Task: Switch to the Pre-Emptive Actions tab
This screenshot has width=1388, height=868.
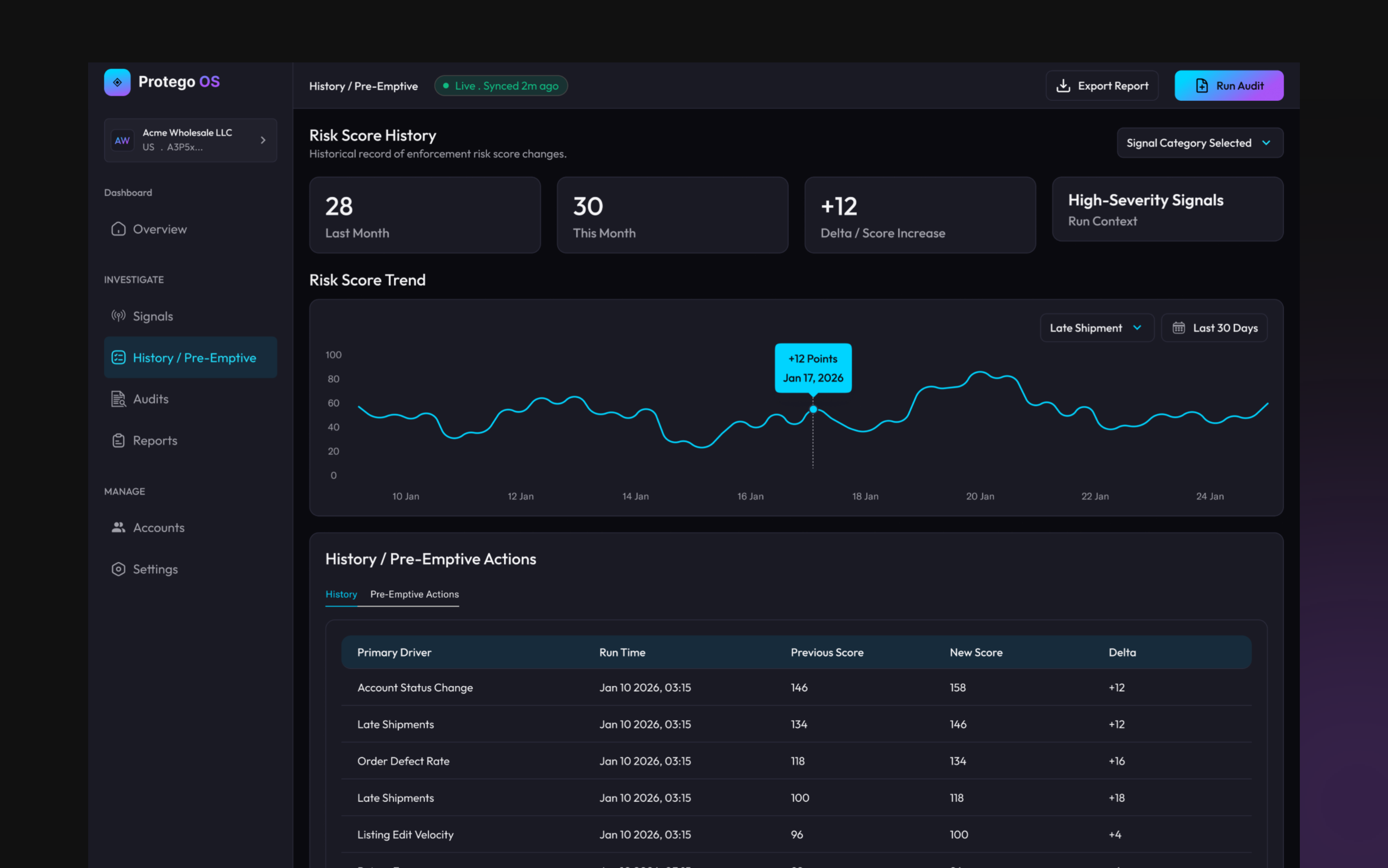Action: [414, 594]
